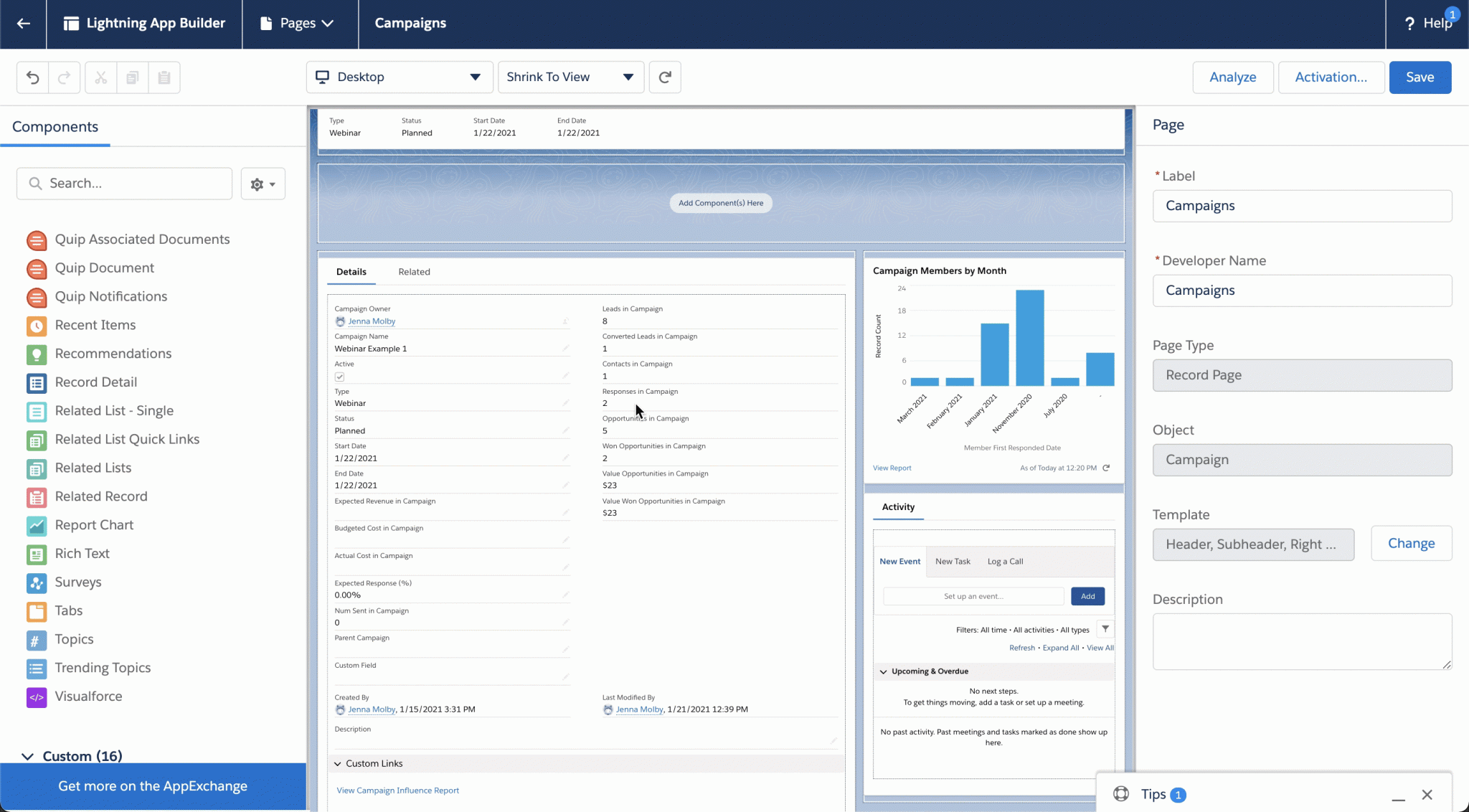Toggle the Active checkbox in campaign details
The image size is (1469, 812).
(x=338, y=375)
